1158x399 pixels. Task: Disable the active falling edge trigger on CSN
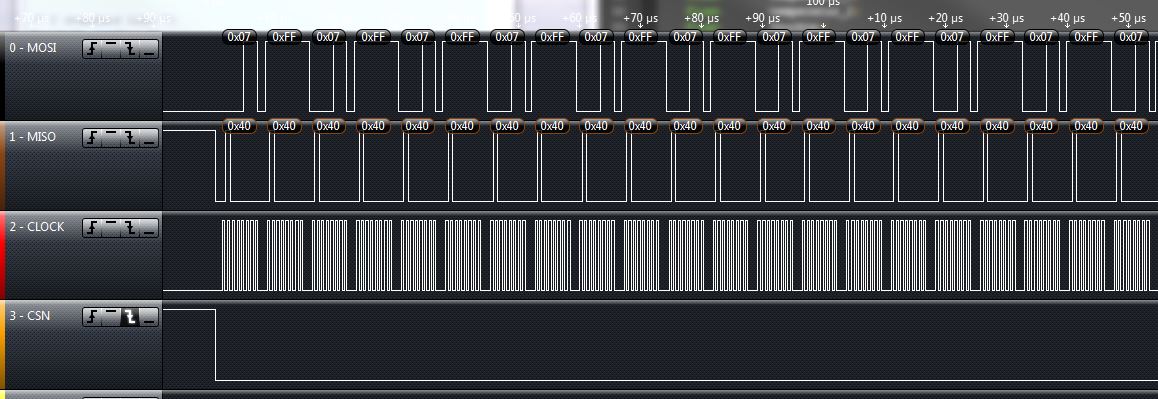coord(131,318)
